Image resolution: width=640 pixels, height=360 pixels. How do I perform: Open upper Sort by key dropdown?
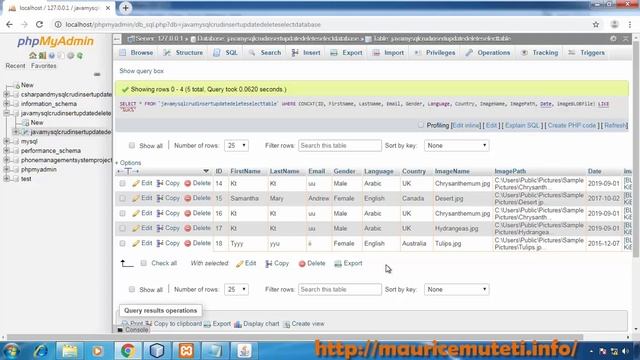(456, 145)
